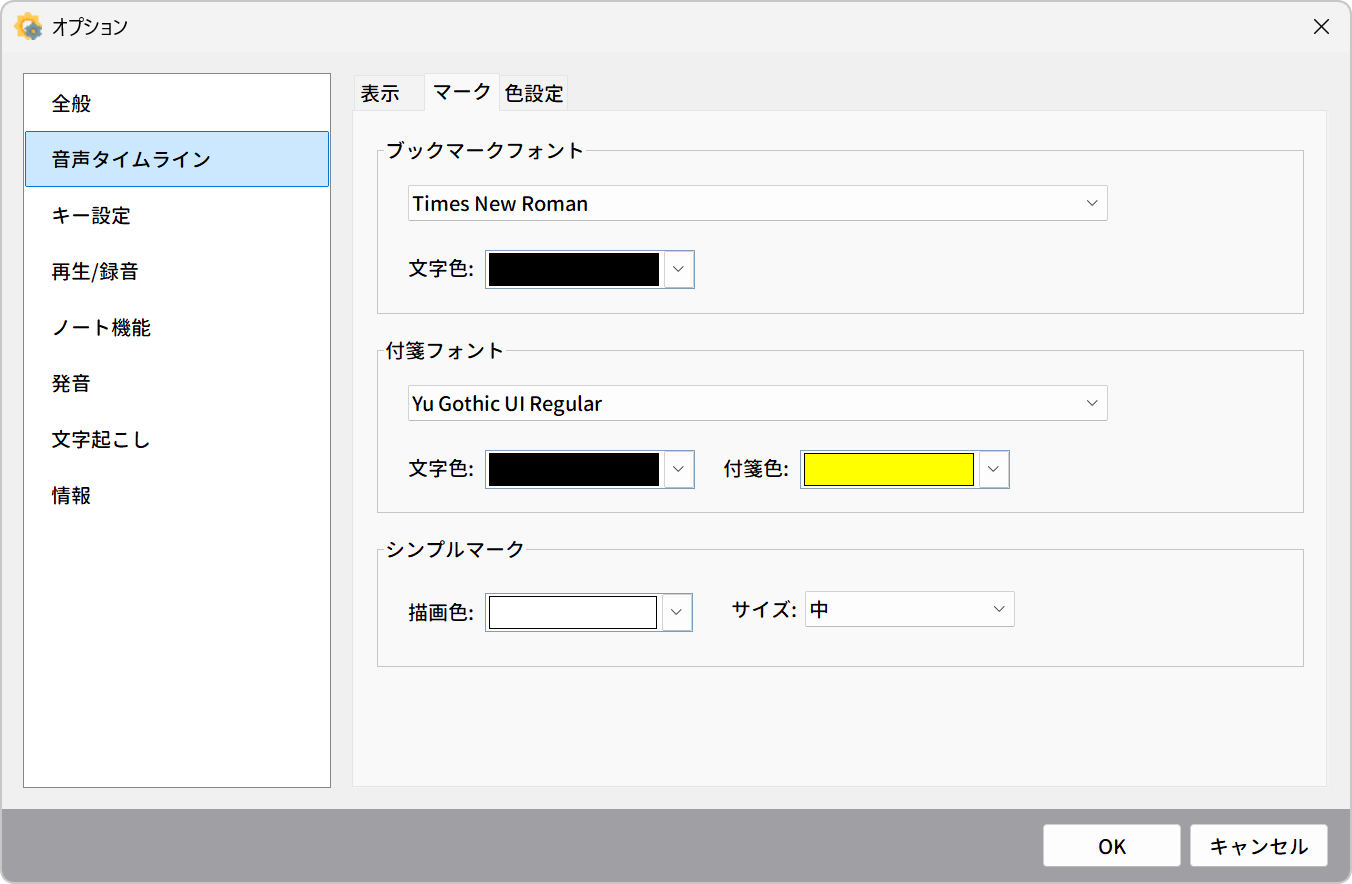Click the white 描画色 color swatch
1352x884 pixels.
pyautogui.click(x=573, y=612)
